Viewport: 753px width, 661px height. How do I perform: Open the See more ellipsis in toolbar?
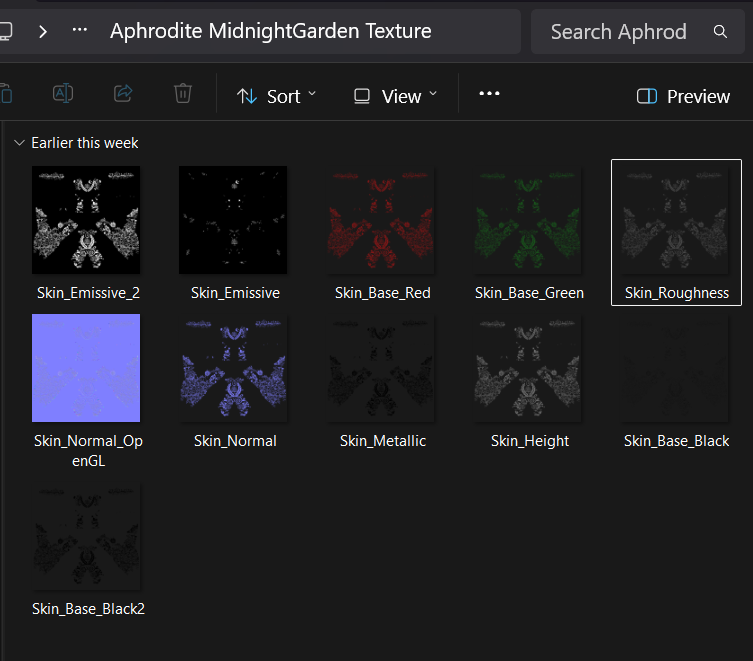point(489,93)
